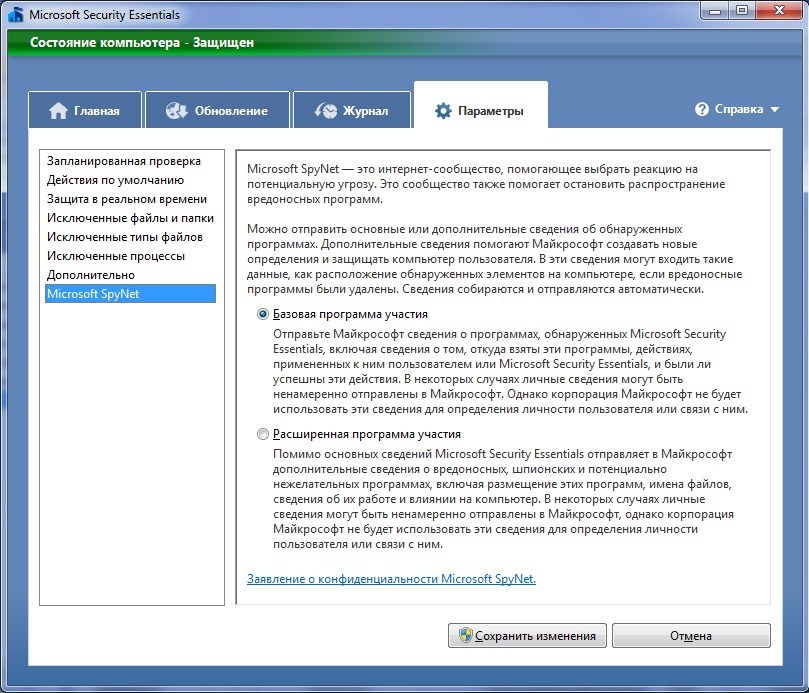809x693 pixels.
Task: Open Заявление о конфиденциальности Microsoft SpyNet link
Action: [x=391, y=578]
